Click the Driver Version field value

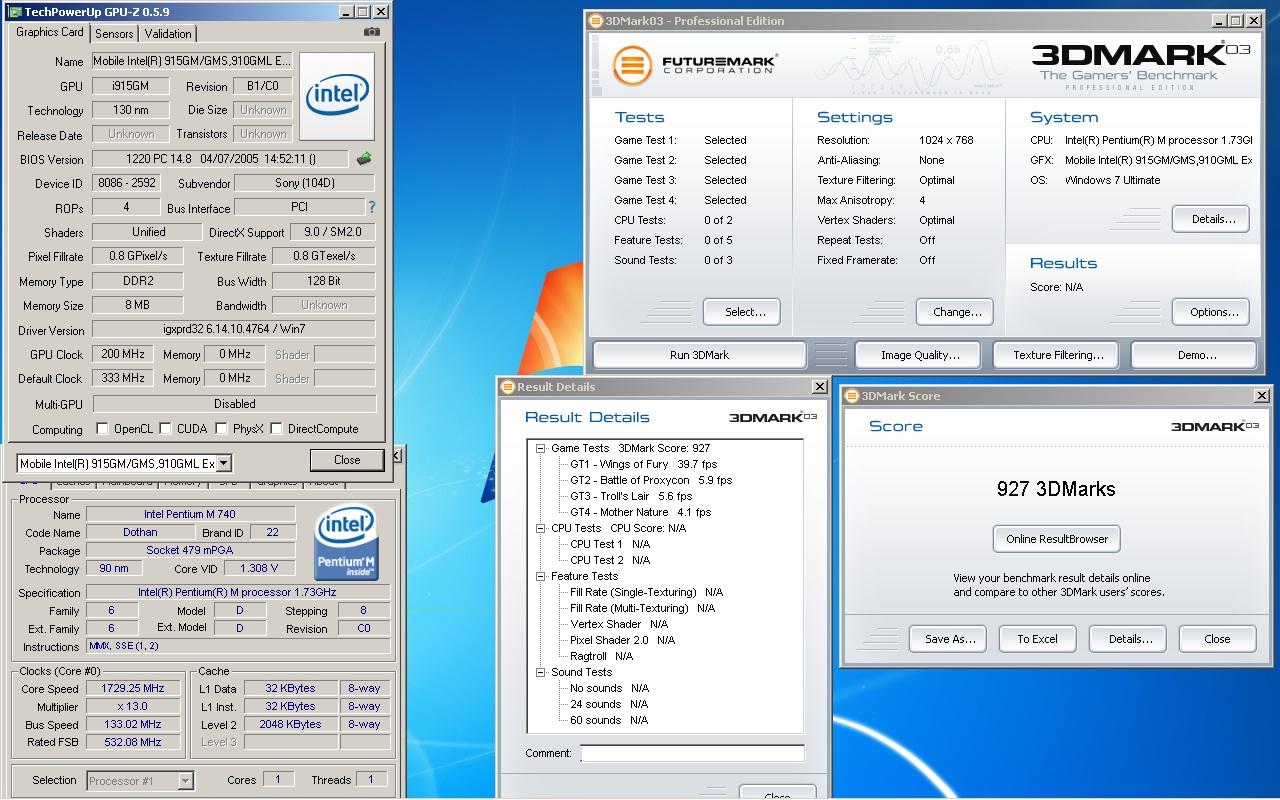click(234, 331)
